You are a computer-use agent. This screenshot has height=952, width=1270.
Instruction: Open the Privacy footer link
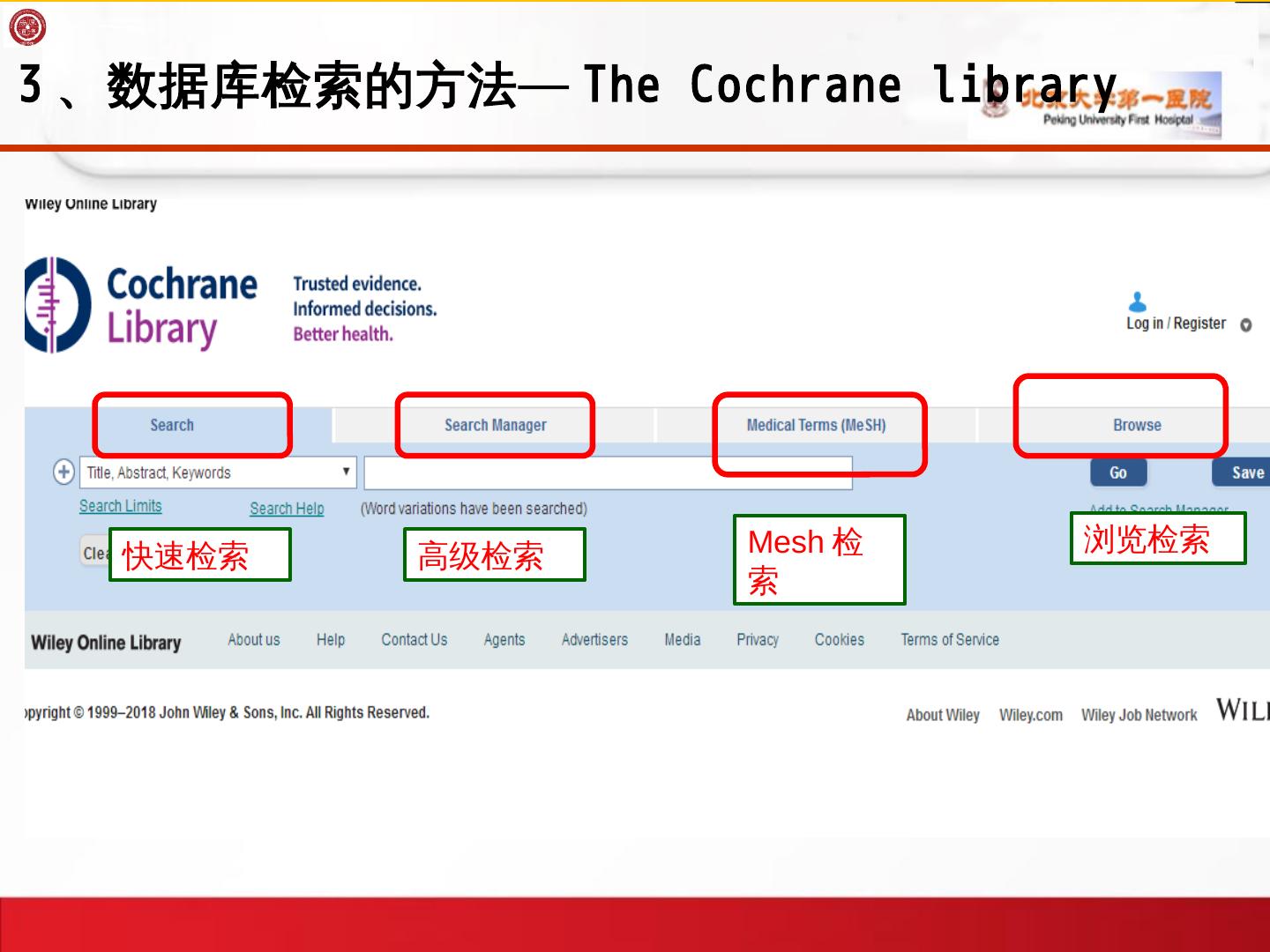pyautogui.click(x=758, y=640)
